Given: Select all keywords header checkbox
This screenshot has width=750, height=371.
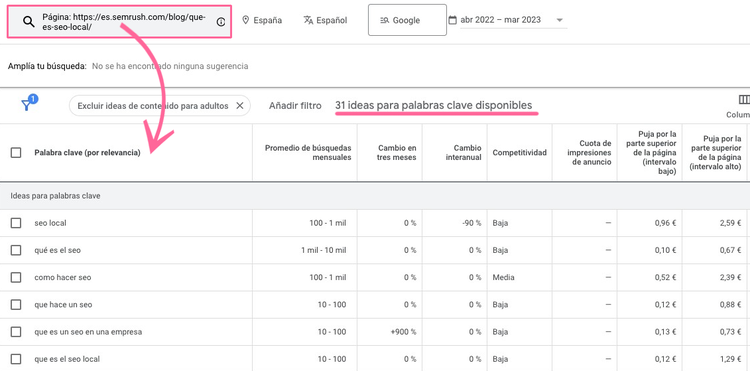Looking at the screenshot, I should point(16,153).
